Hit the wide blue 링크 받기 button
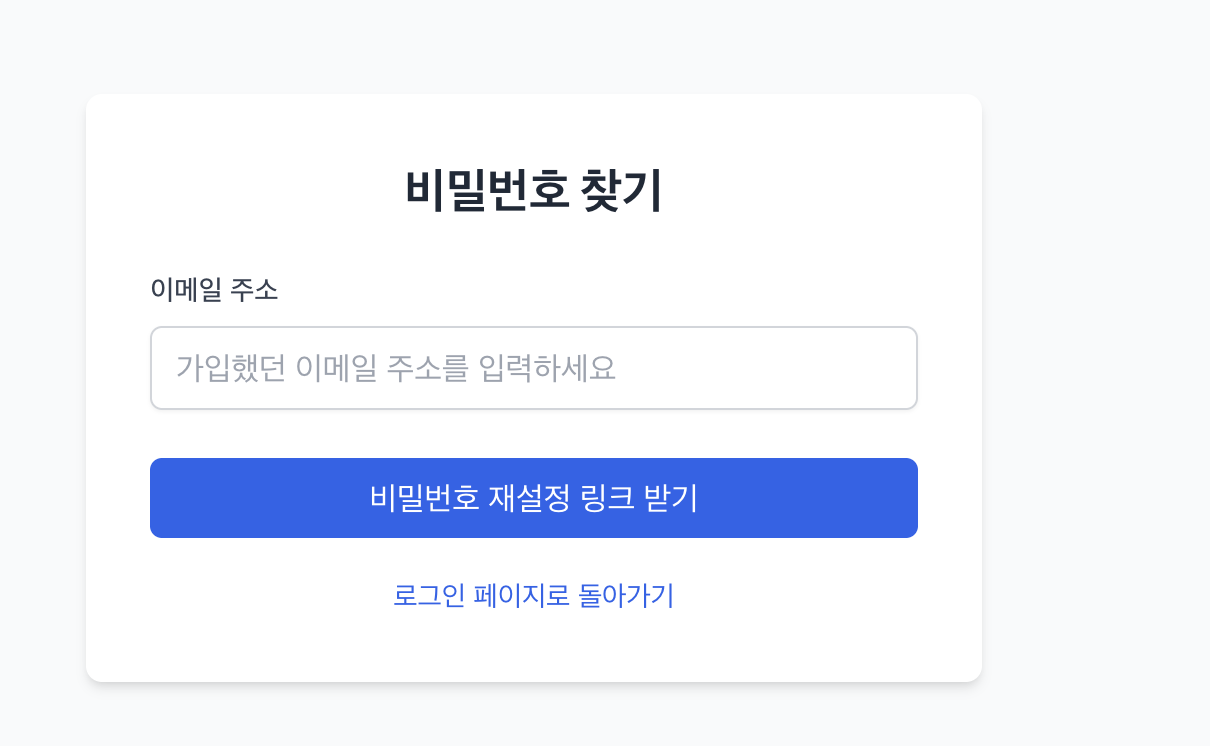 tap(533, 498)
